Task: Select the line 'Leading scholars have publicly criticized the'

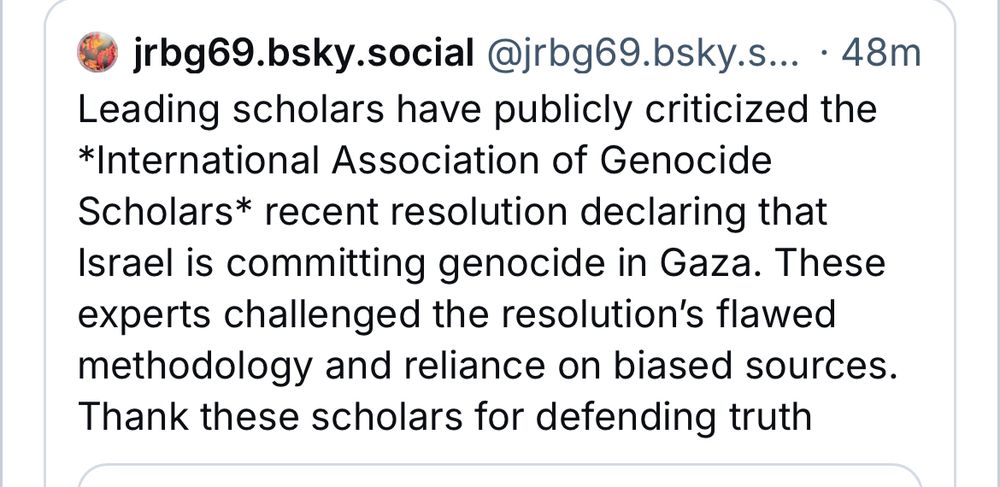Action: point(478,109)
